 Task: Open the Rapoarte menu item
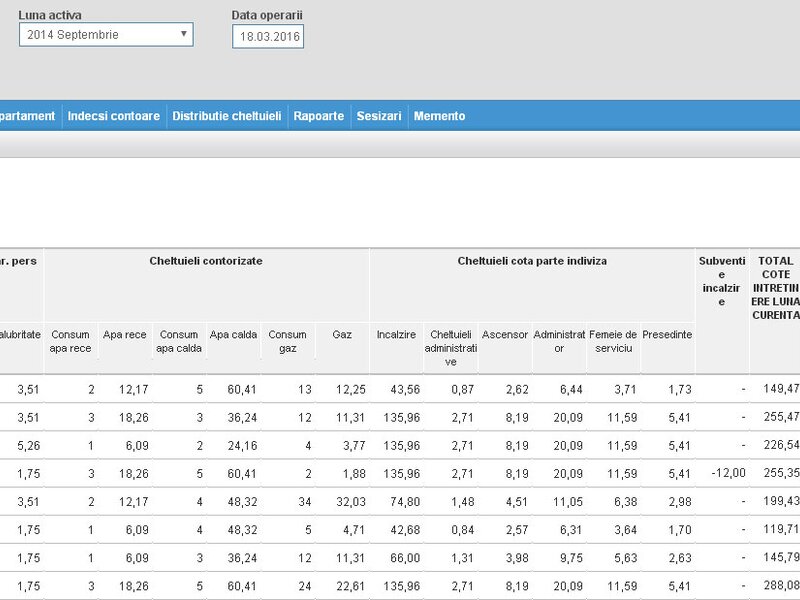(319, 116)
